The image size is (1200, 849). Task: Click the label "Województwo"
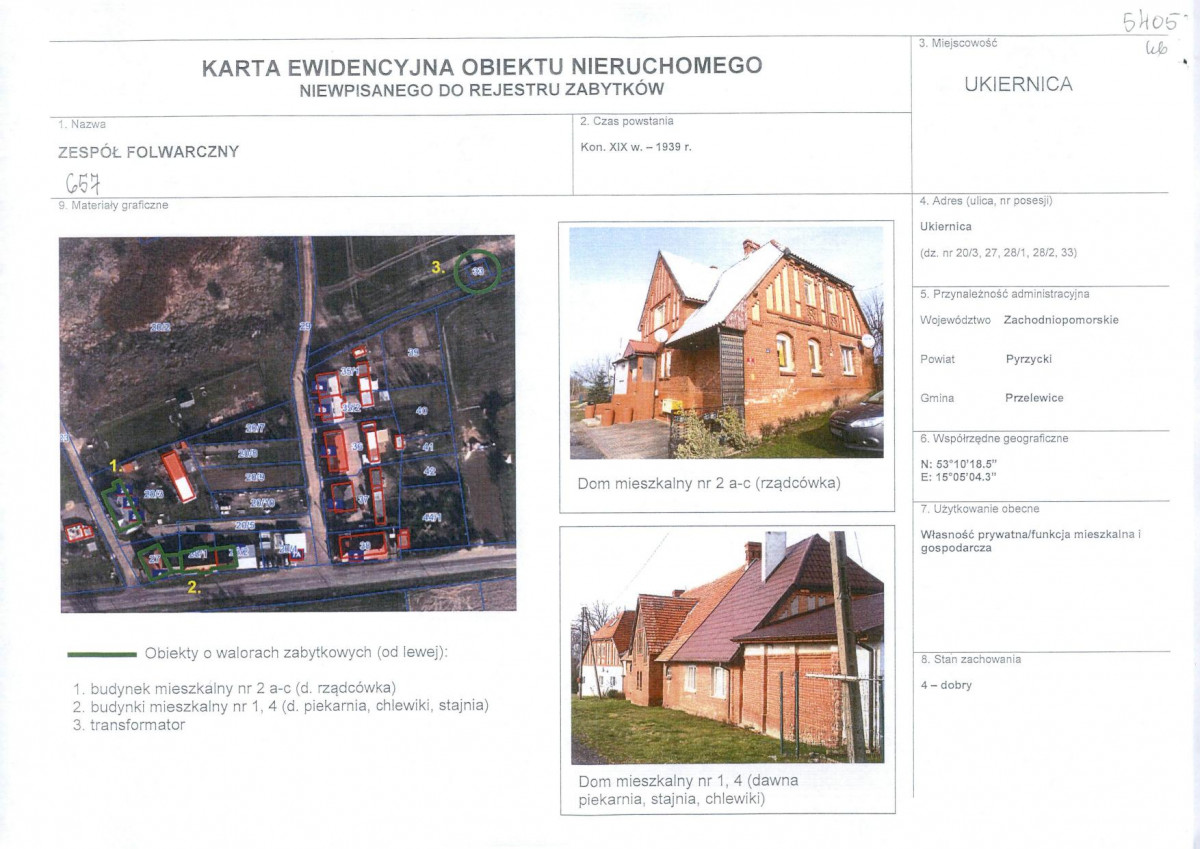pos(955,320)
